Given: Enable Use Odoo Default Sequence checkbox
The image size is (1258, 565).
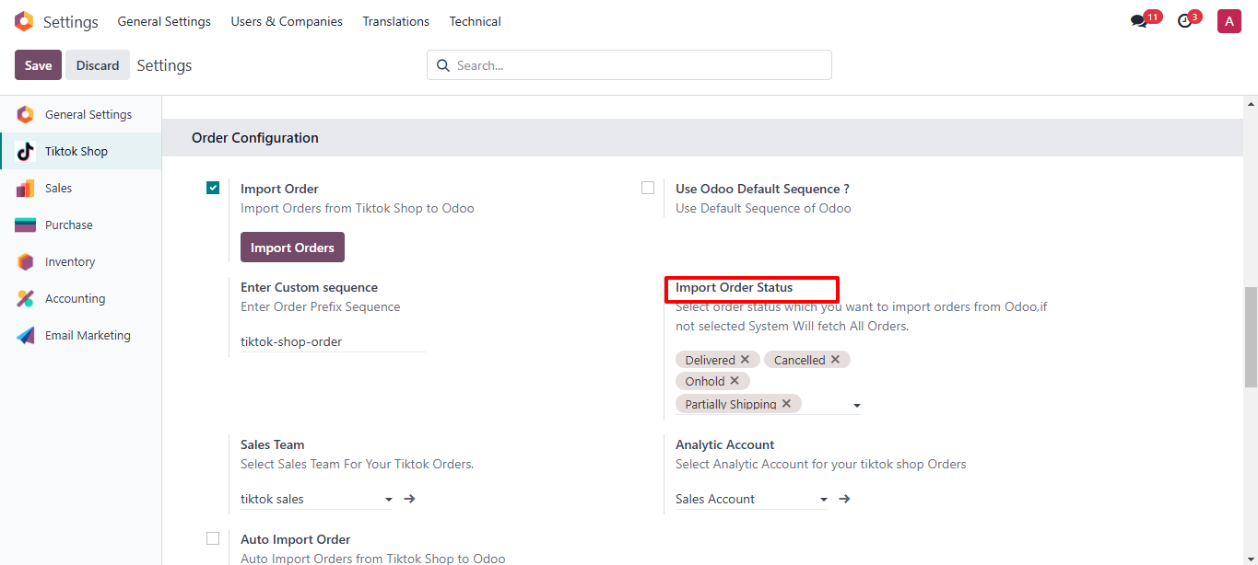Looking at the screenshot, I should [x=648, y=188].
